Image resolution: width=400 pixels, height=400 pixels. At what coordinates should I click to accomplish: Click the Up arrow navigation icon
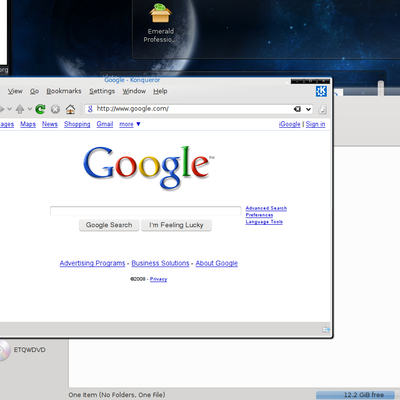point(20,109)
